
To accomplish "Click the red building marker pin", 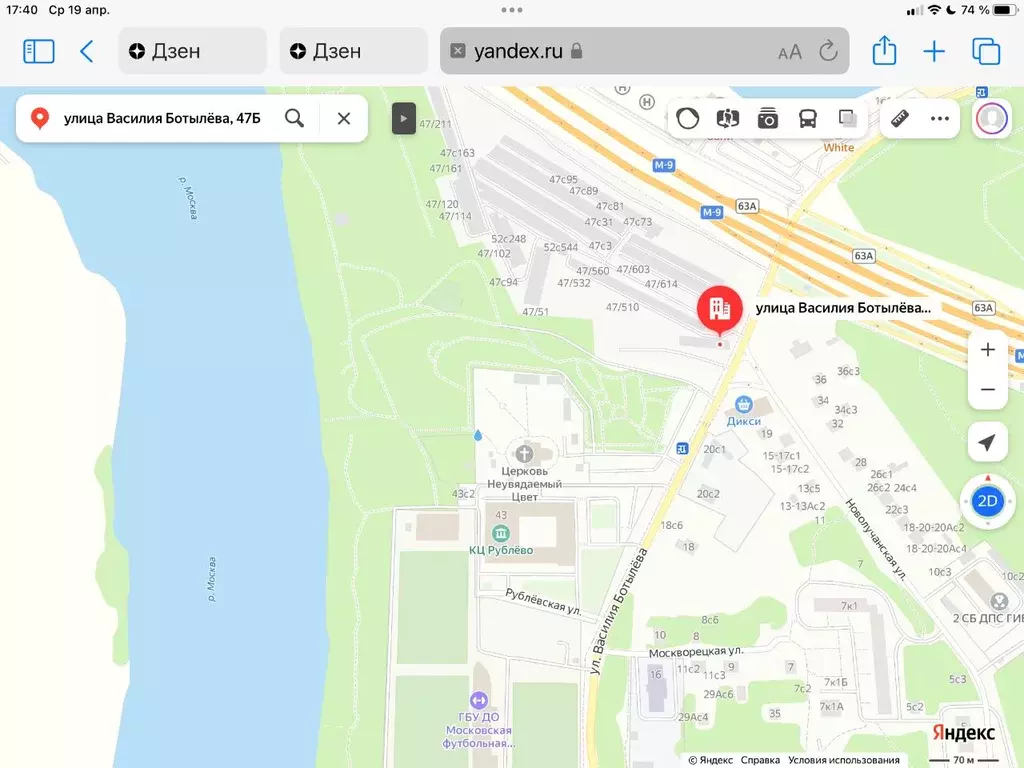I will click(x=720, y=309).
